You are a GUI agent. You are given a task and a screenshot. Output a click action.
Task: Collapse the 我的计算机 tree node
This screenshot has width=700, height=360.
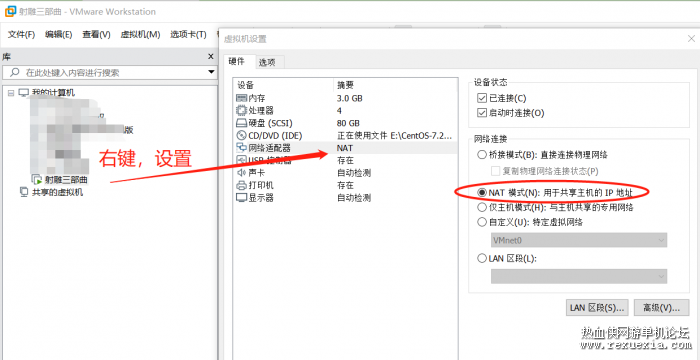pyautogui.click(x=11, y=93)
